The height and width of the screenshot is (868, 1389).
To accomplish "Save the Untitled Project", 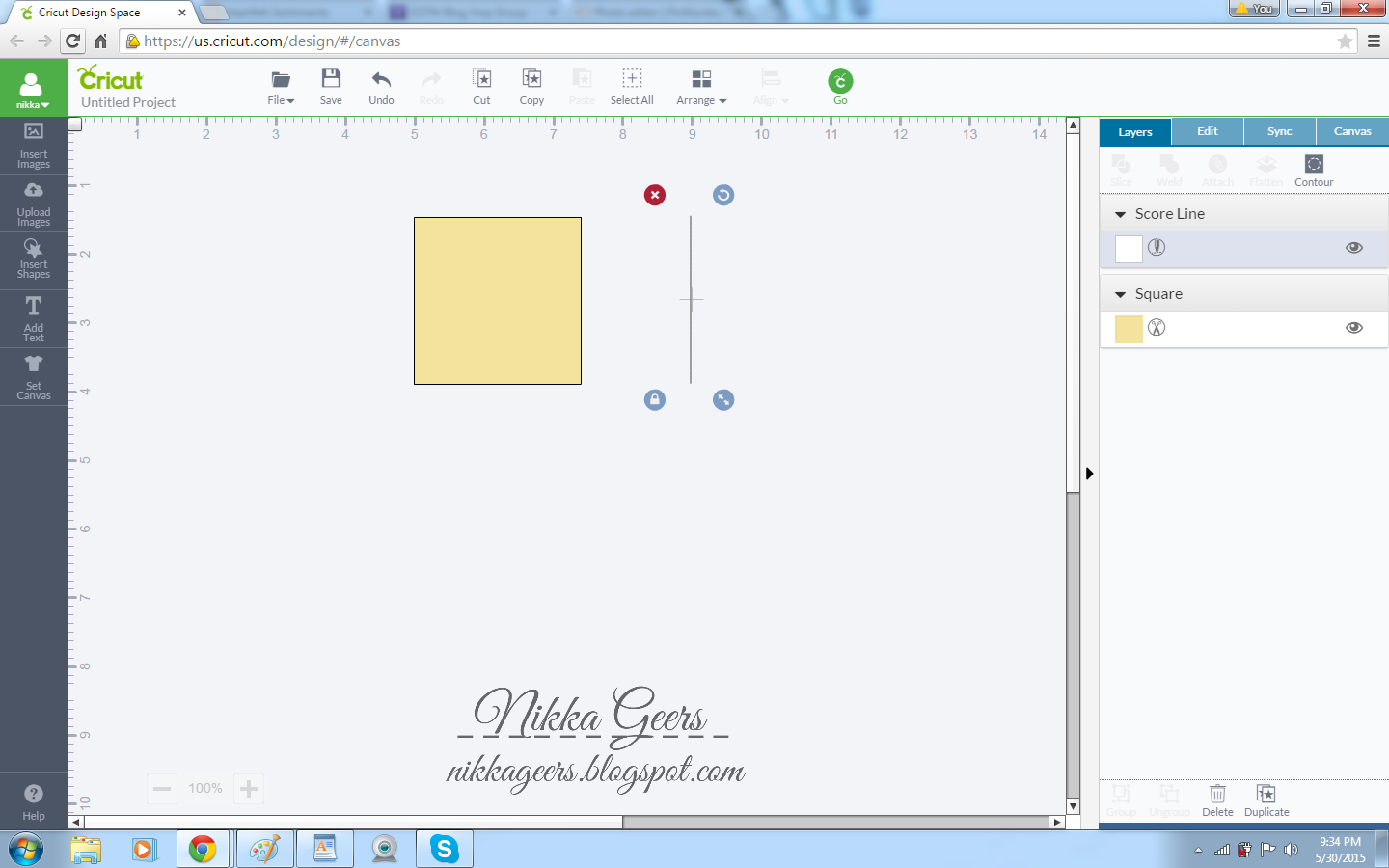I will click(331, 86).
